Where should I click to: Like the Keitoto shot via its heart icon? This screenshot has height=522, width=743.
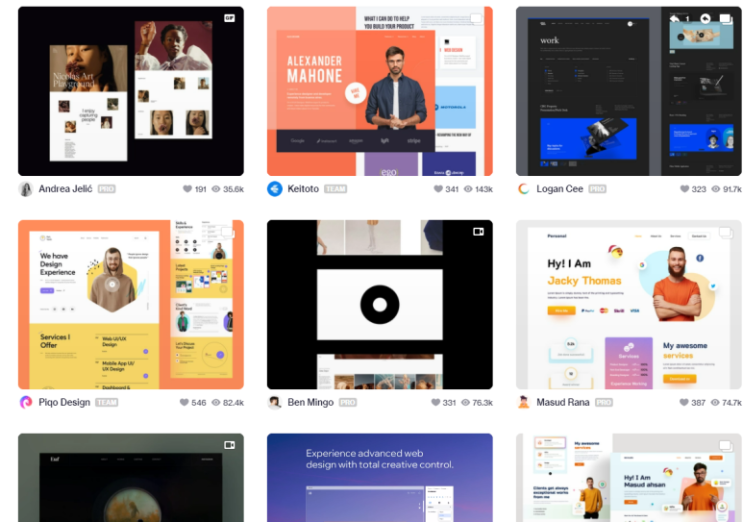tap(438, 189)
